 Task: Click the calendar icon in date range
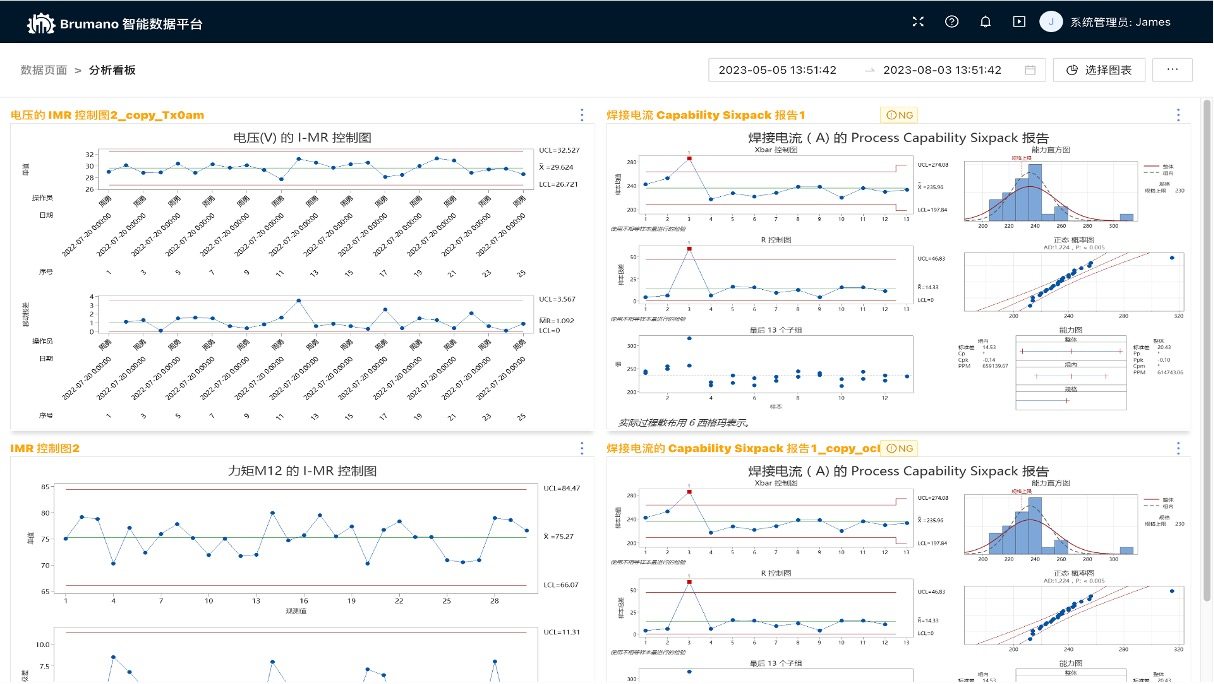point(1030,70)
